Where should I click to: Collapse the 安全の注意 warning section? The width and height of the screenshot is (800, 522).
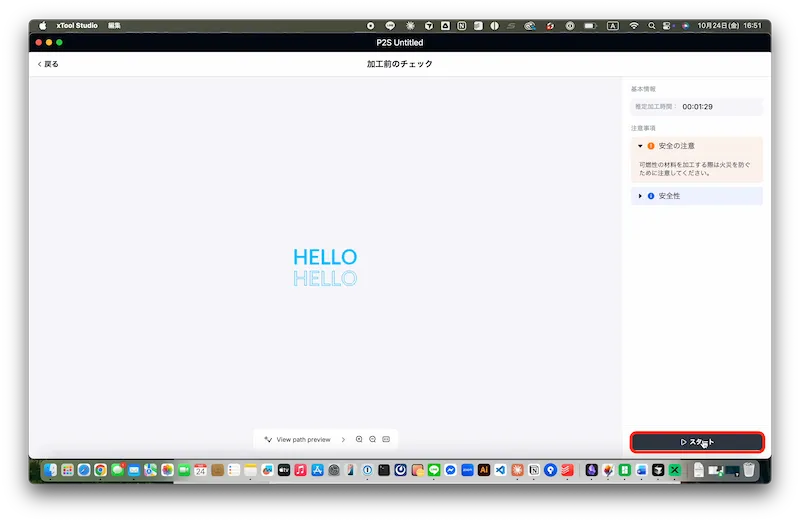(x=640, y=146)
